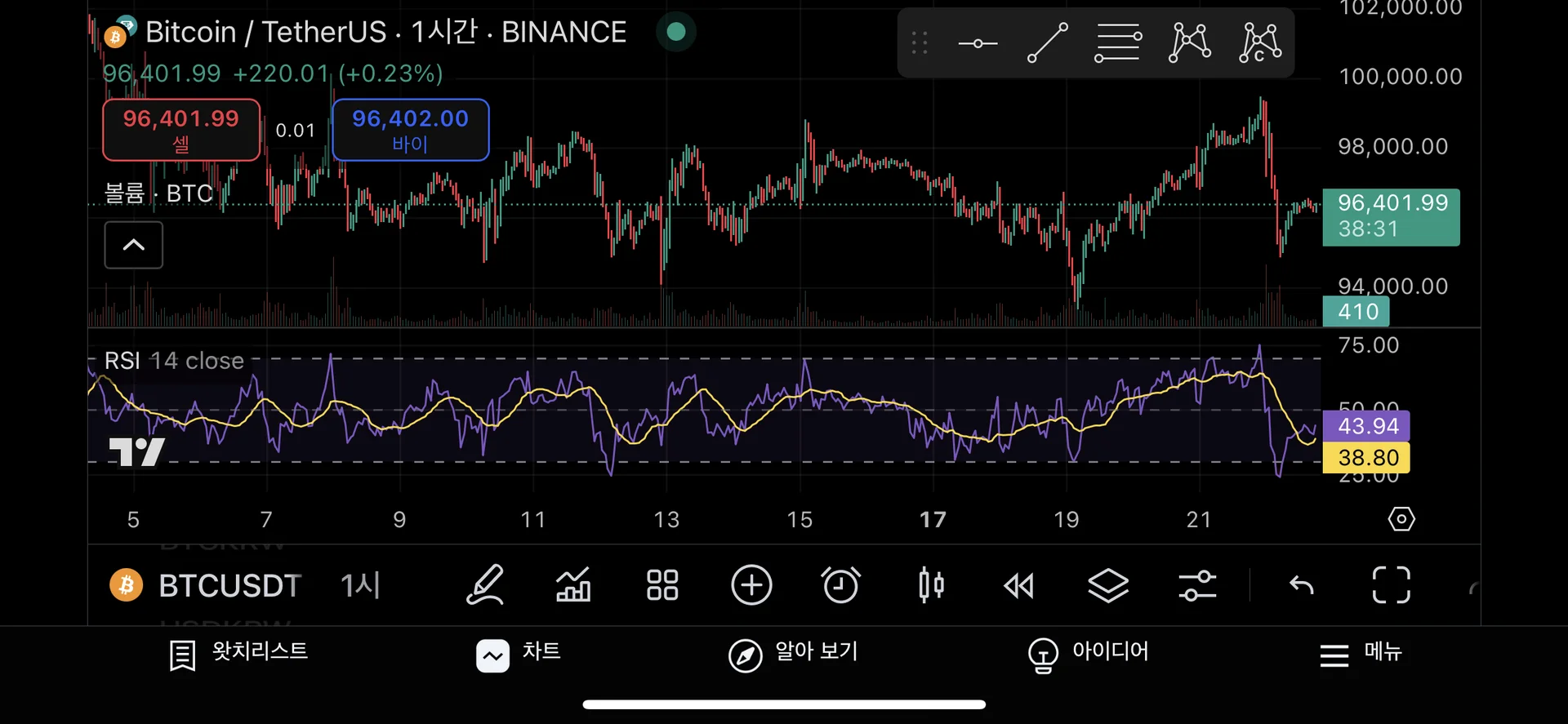The width and height of the screenshot is (1568, 724).
Task: Open the layout grid templates icon
Action: [x=662, y=585]
